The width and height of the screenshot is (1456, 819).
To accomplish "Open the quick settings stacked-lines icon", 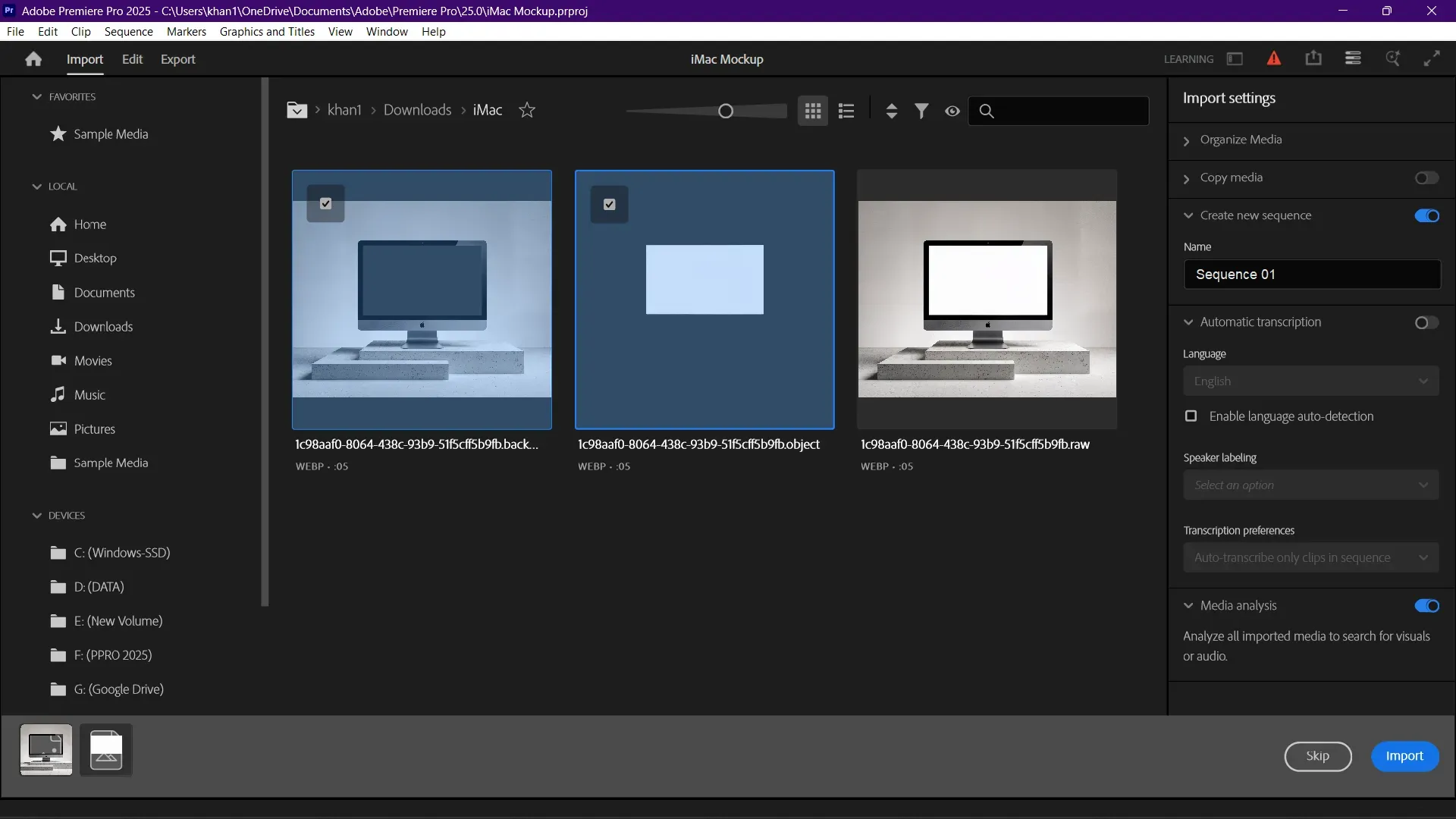I will (x=1353, y=58).
